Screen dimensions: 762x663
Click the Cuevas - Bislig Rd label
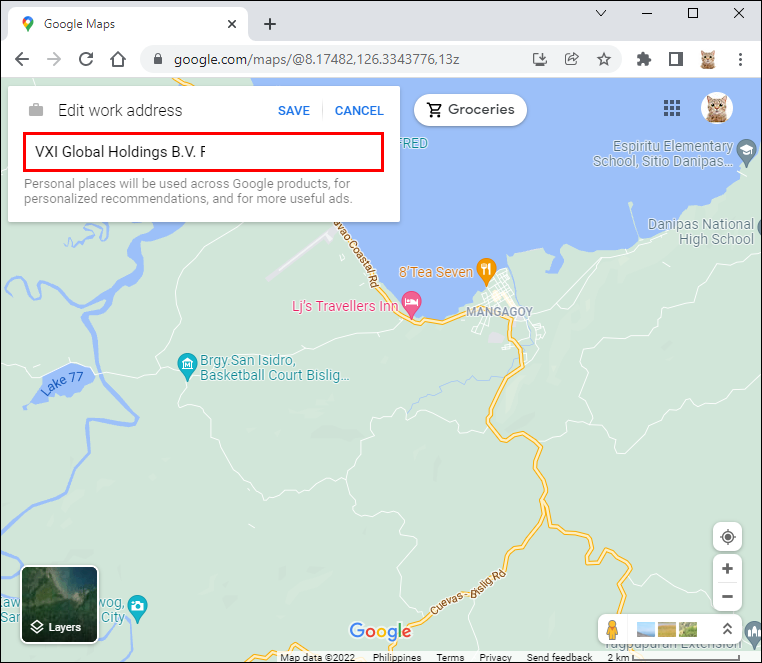click(468, 592)
